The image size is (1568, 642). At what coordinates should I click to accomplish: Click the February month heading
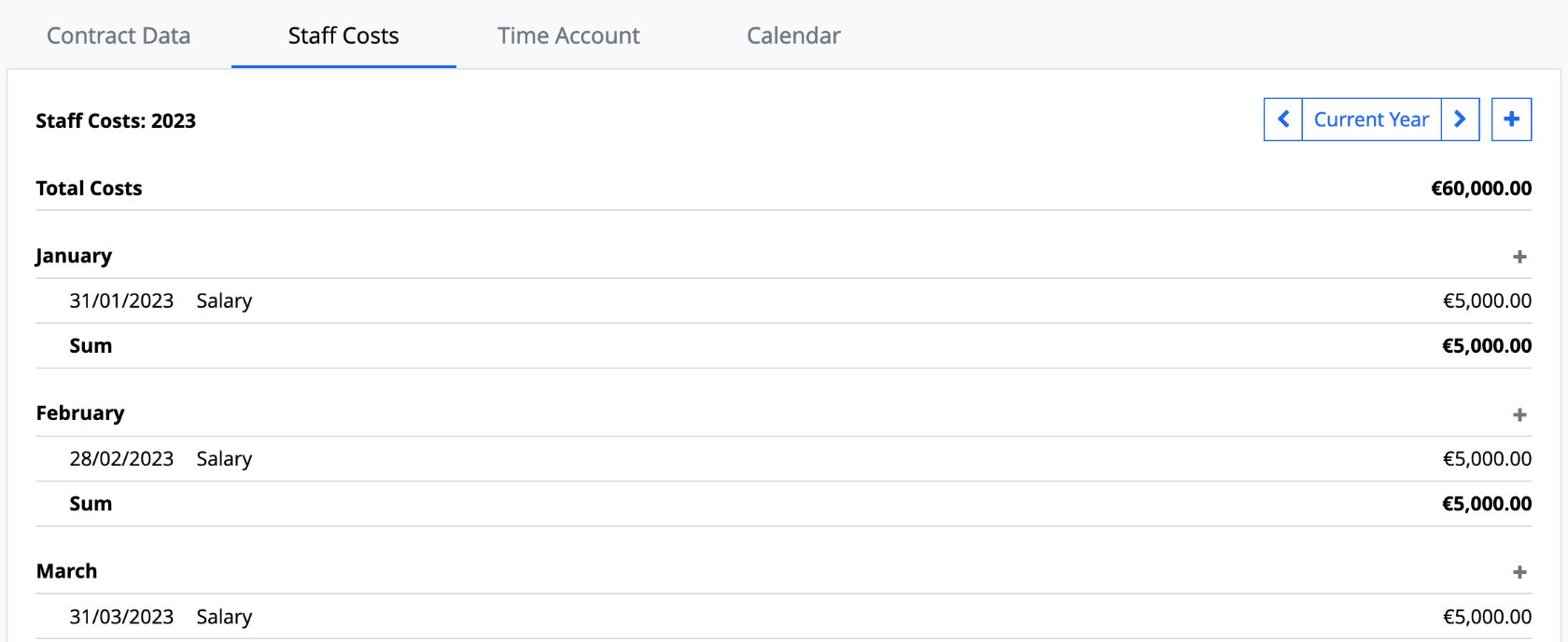pos(80,413)
